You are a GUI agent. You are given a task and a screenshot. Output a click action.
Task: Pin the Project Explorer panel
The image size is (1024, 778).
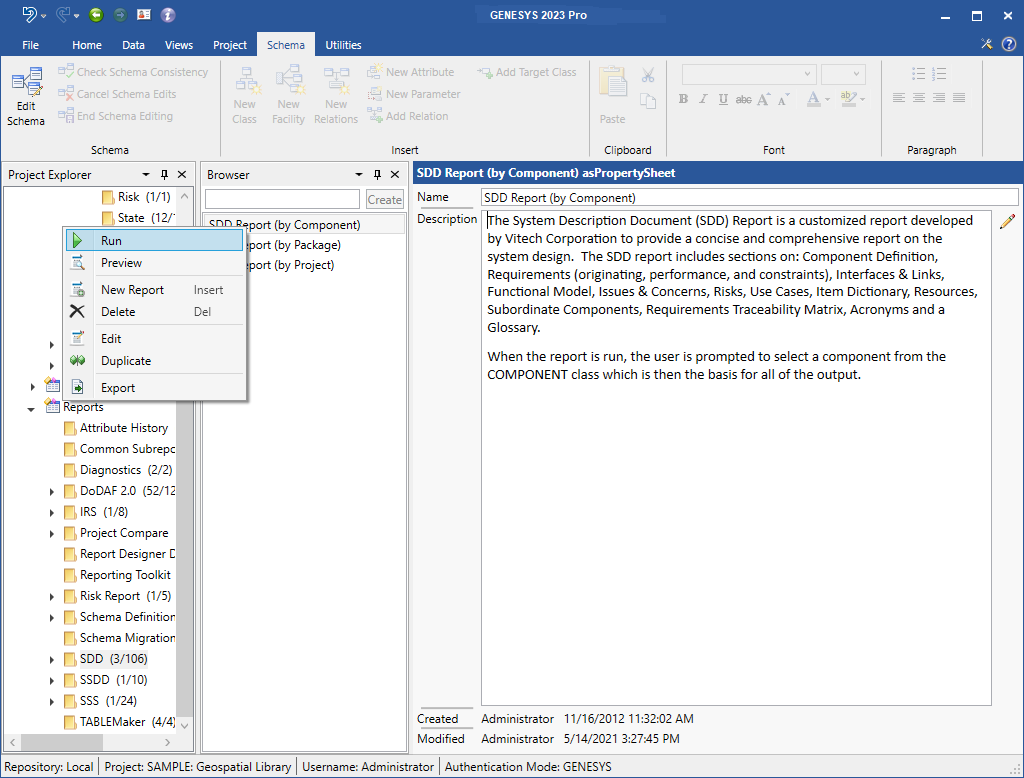pyautogui.click(x=165, y=175)
